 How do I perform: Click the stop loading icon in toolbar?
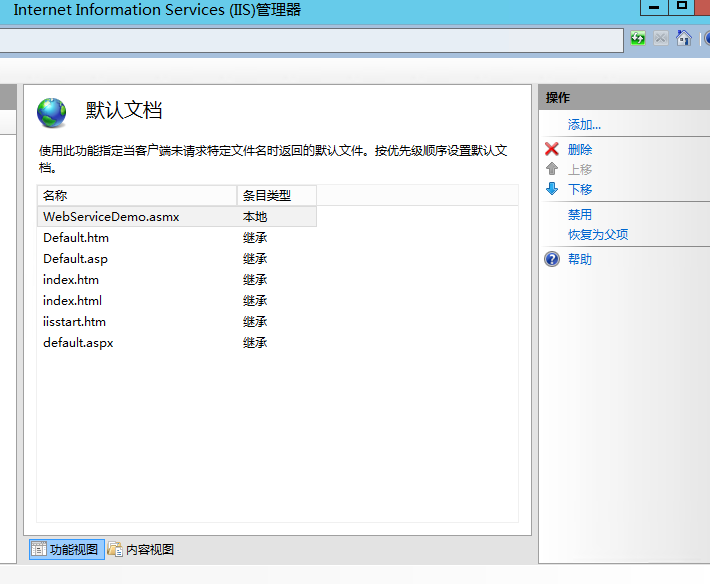click(x=661, y=38)
